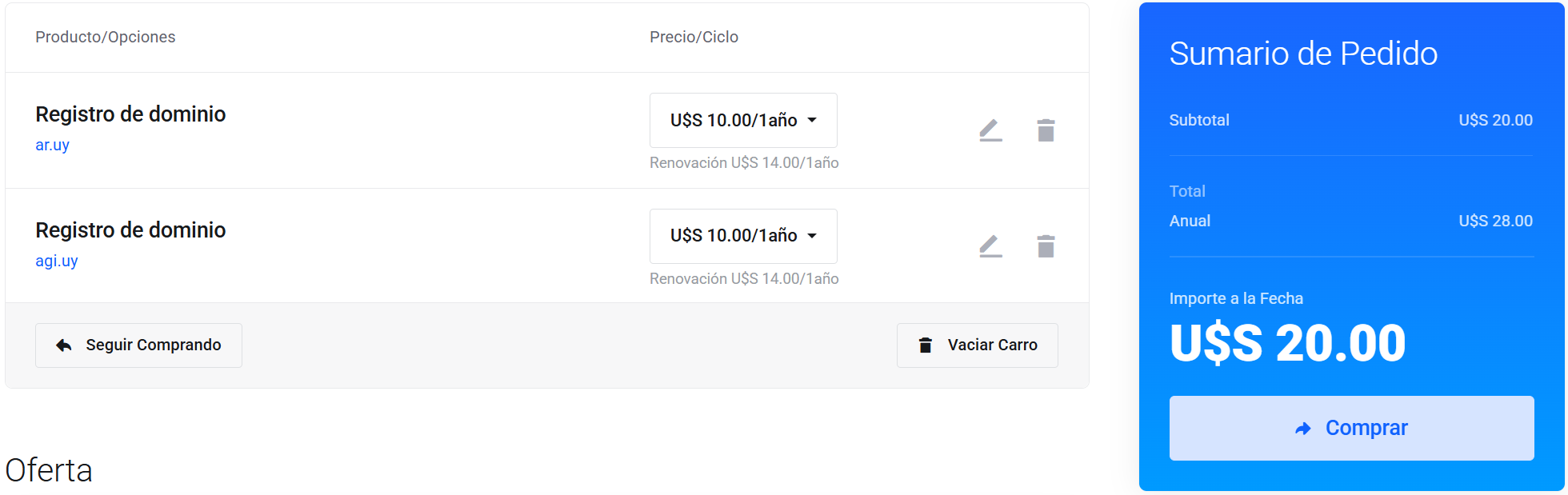Open the billing cycle dropdown for ar.uy
Screen dimensions: 1568x495
click(x=743, y=121)
